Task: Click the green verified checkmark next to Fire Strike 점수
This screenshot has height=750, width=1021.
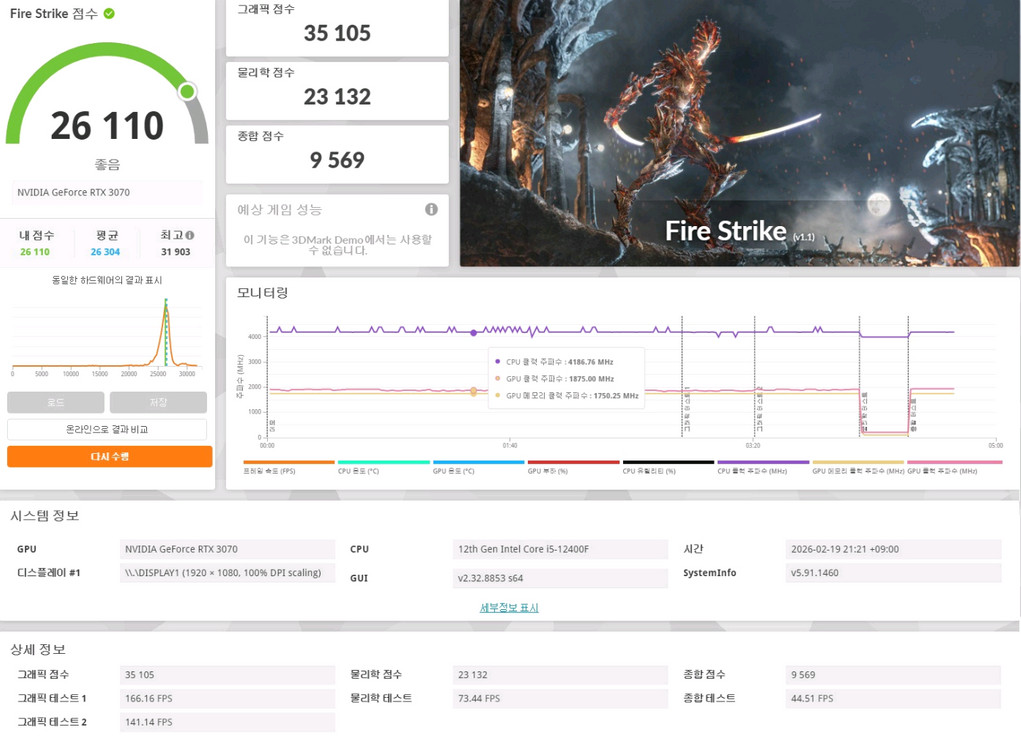Action: [109, 14]
